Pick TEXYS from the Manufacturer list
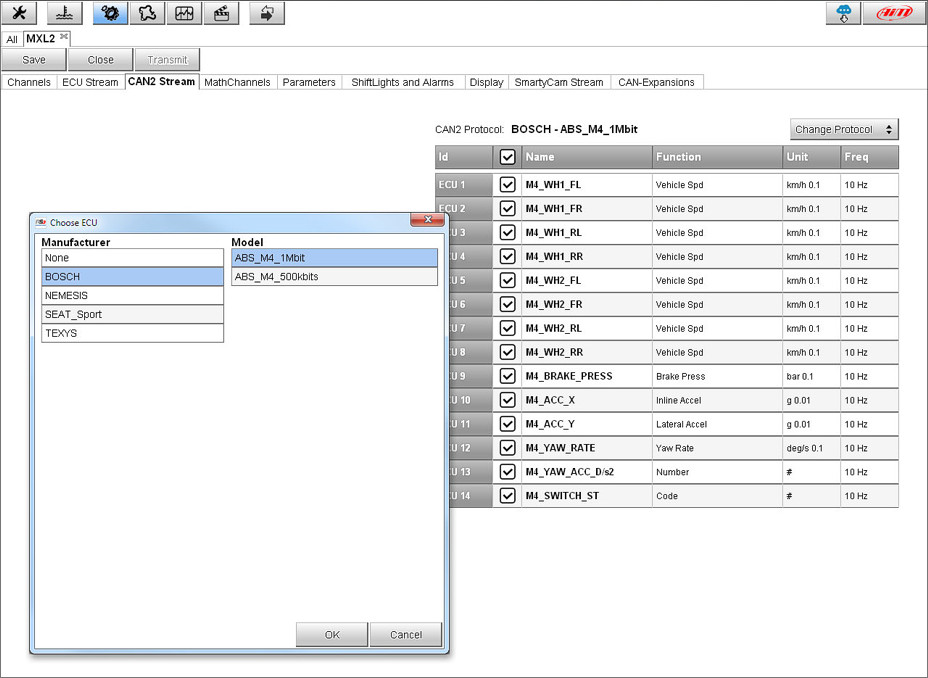 133,333
